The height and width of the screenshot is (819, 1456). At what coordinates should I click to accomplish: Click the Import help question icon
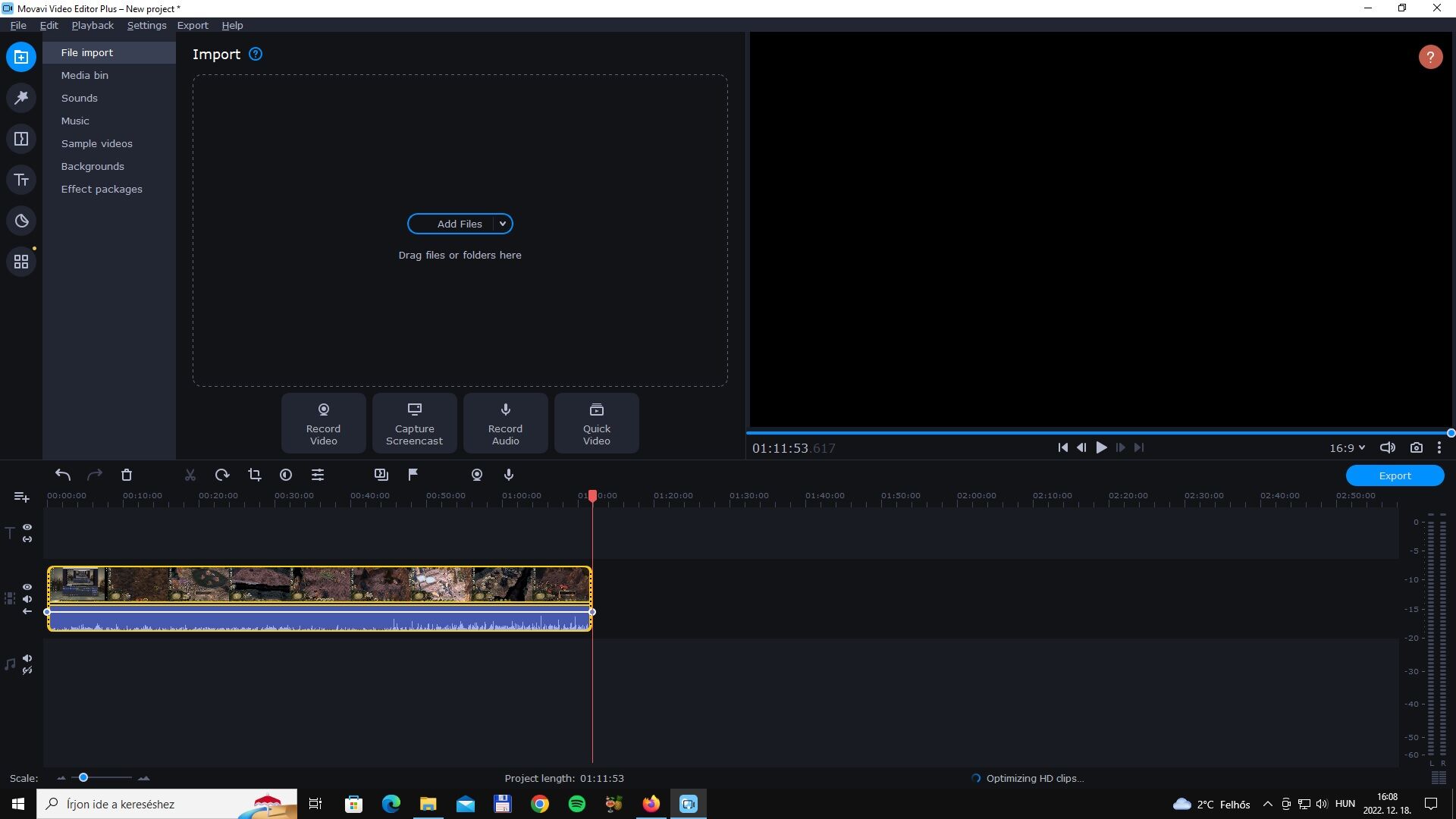pos(256,54)
